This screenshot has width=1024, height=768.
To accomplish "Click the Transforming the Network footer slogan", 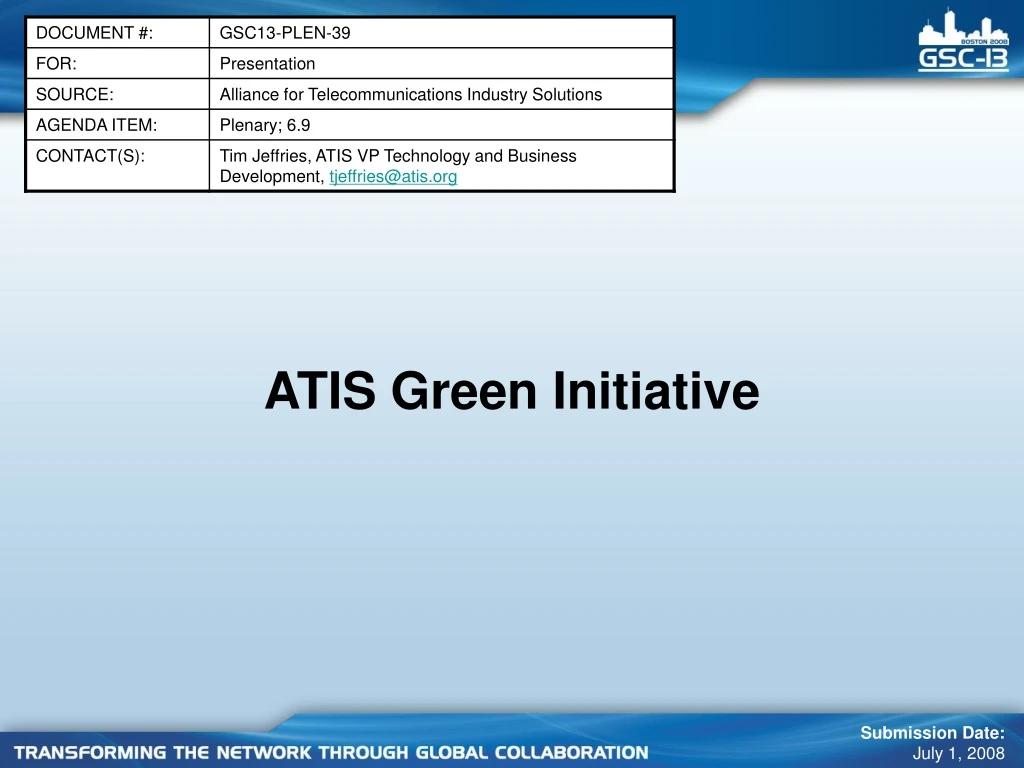I will coord(331,752).
